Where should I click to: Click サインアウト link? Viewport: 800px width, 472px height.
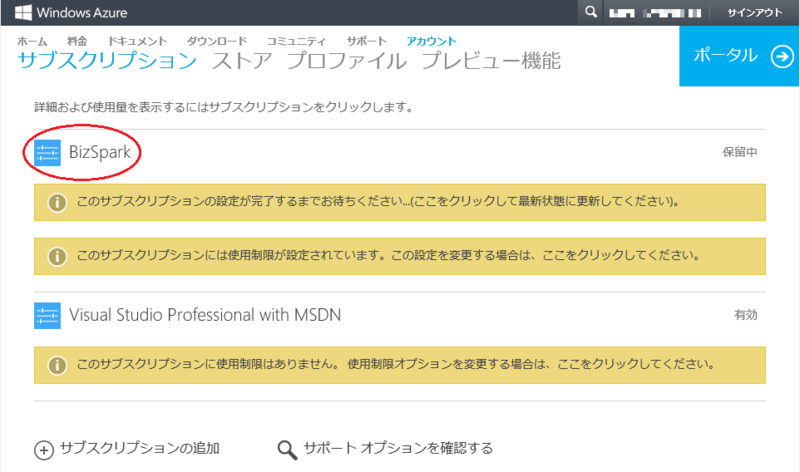point(755,13)
